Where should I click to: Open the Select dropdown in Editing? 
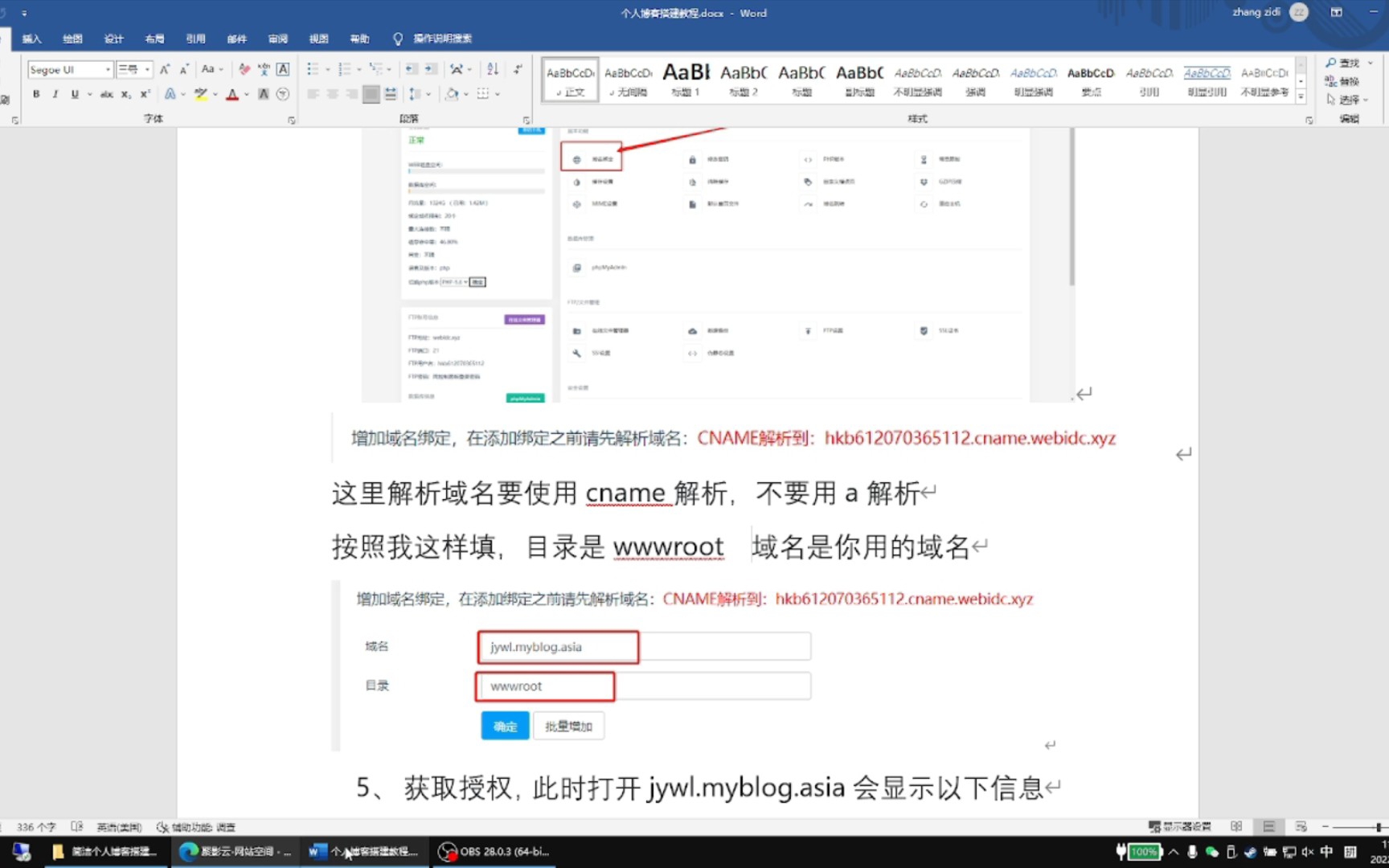click(1348, 100)
